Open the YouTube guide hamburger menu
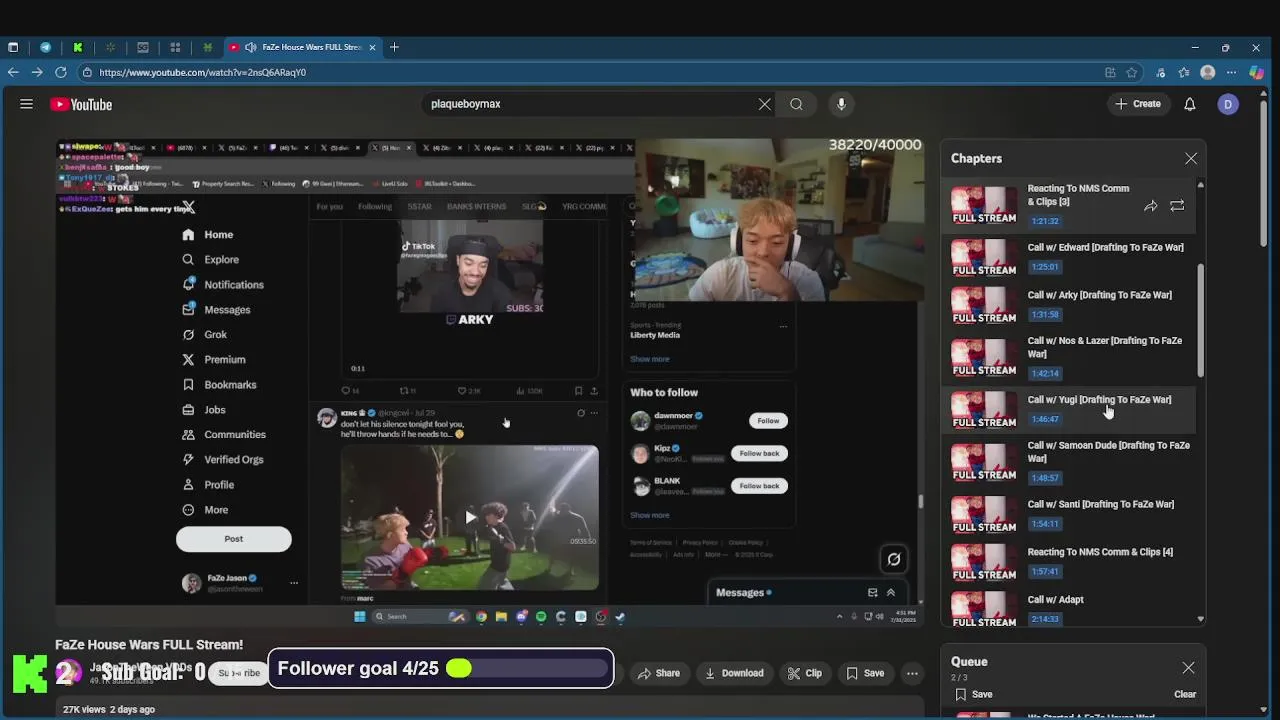This screenshot has height=720, width=1280. pos(27,104)
